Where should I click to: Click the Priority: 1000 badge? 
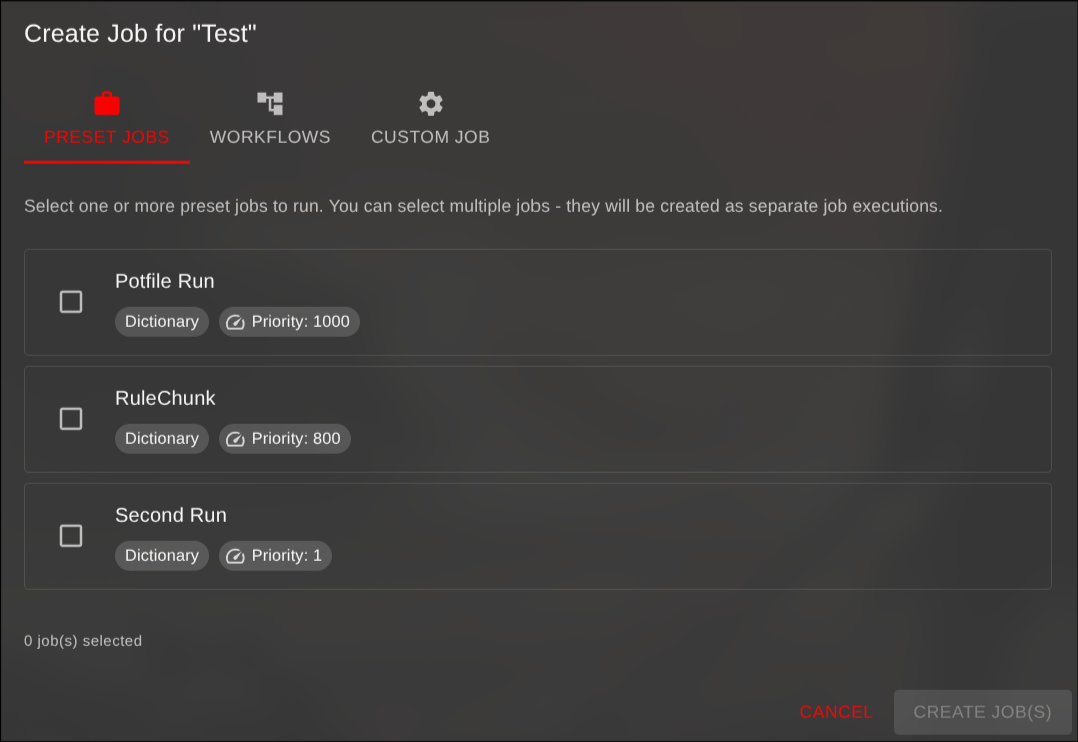click(289, 321)
